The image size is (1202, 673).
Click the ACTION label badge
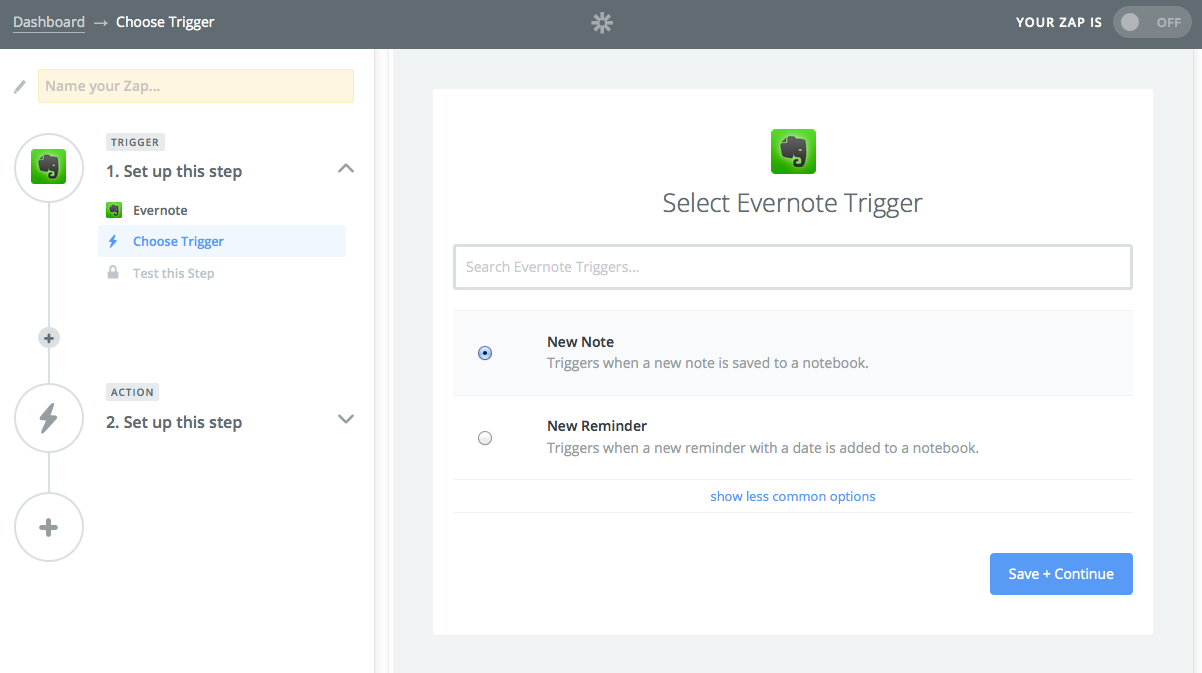[x=133, y=392]
